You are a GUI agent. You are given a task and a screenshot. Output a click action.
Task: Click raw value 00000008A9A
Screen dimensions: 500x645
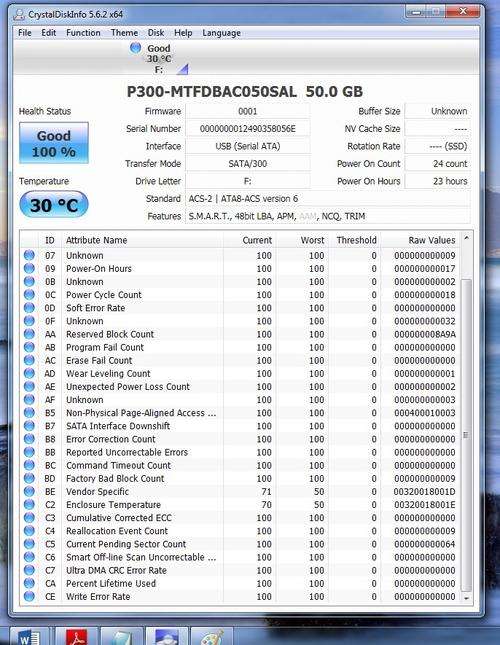(425, 334)
